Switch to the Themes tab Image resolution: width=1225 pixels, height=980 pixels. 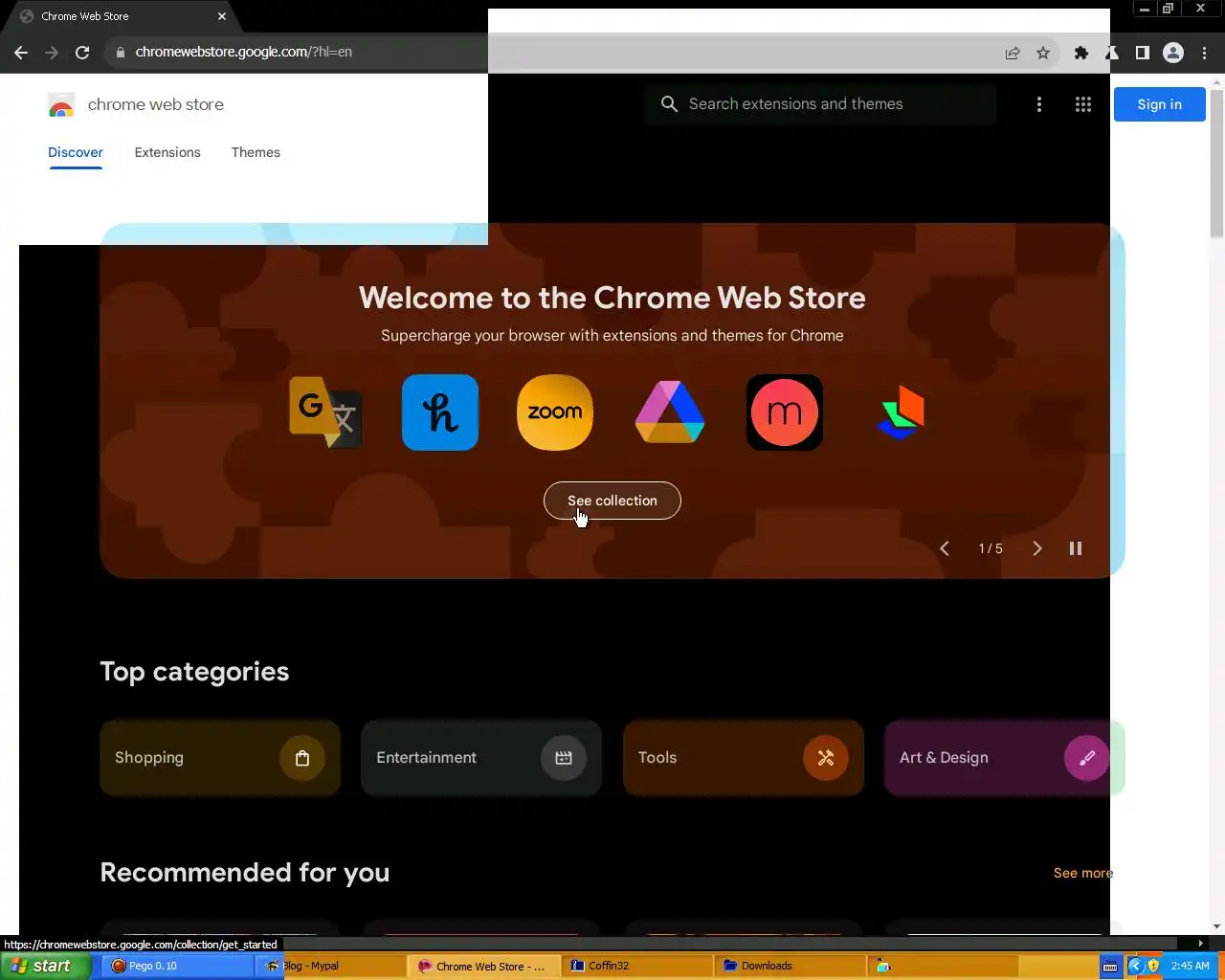[x=256, y=152]
